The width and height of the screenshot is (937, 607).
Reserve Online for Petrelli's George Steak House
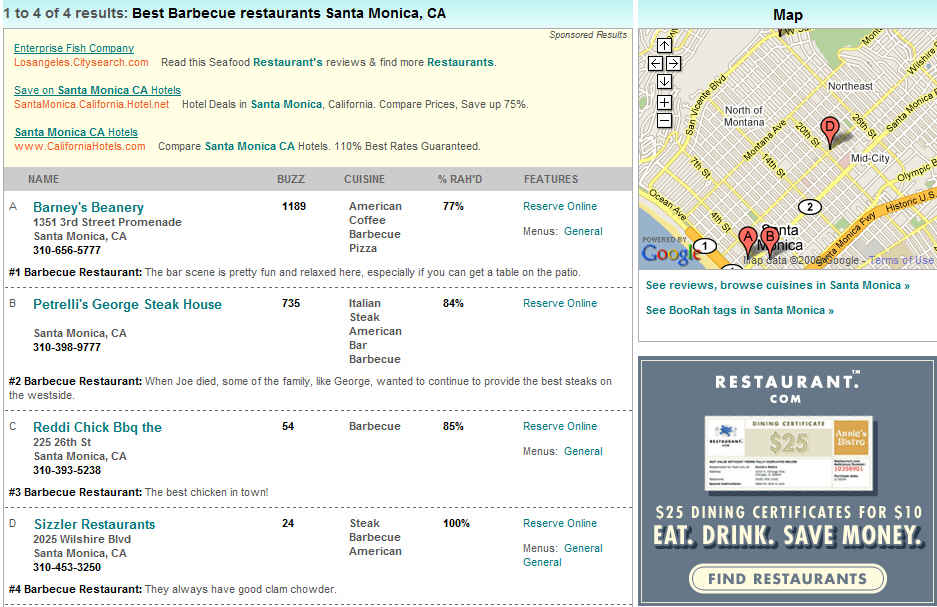pos(560,303)
